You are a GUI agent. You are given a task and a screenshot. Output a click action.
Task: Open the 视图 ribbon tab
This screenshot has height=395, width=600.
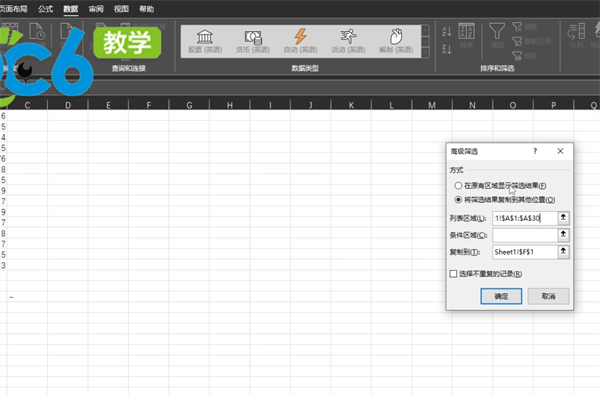[121, 9]
